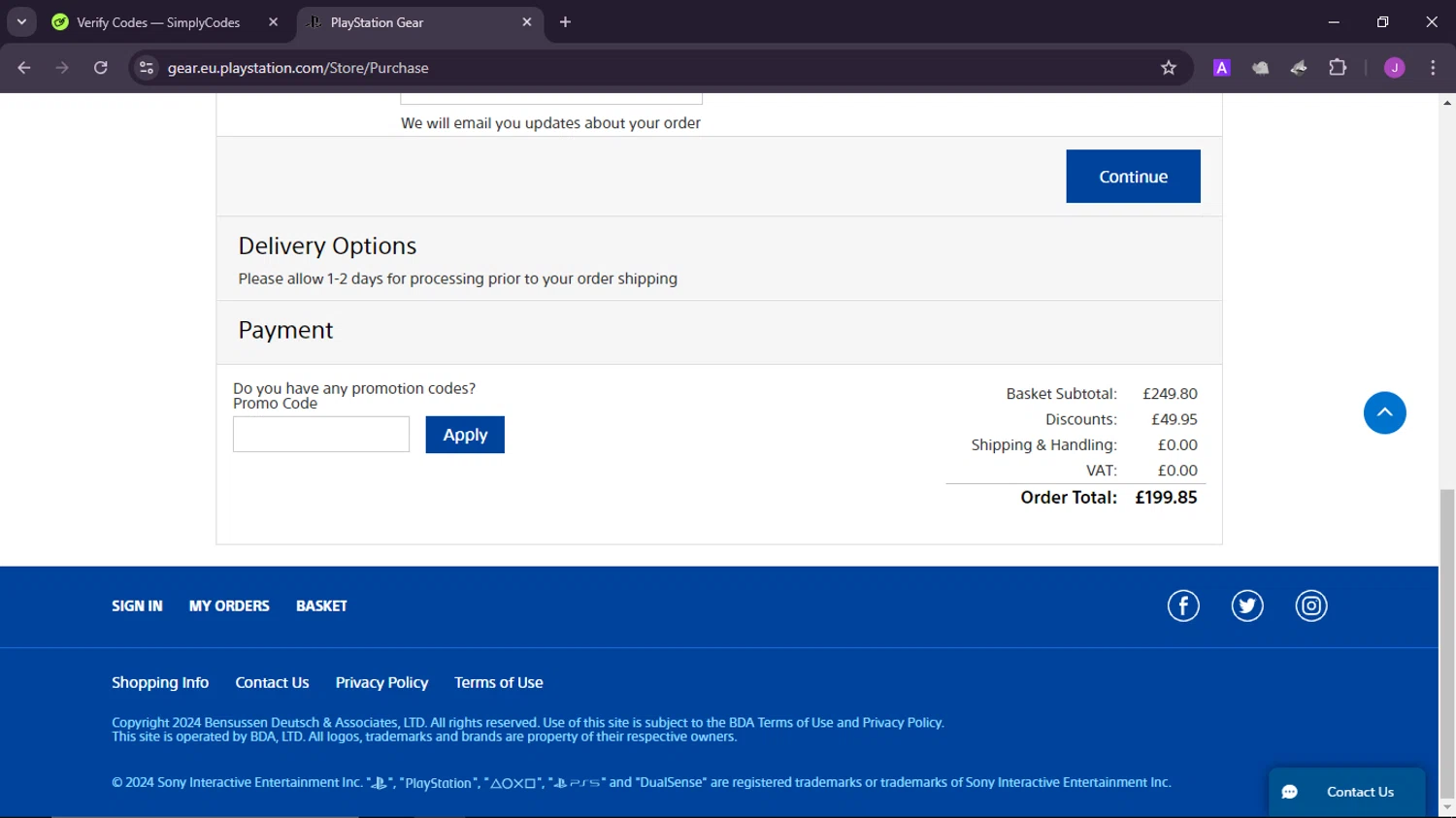Open the Shopping Info link
This screenshot has width=1456, height=818.
point(160,683)
